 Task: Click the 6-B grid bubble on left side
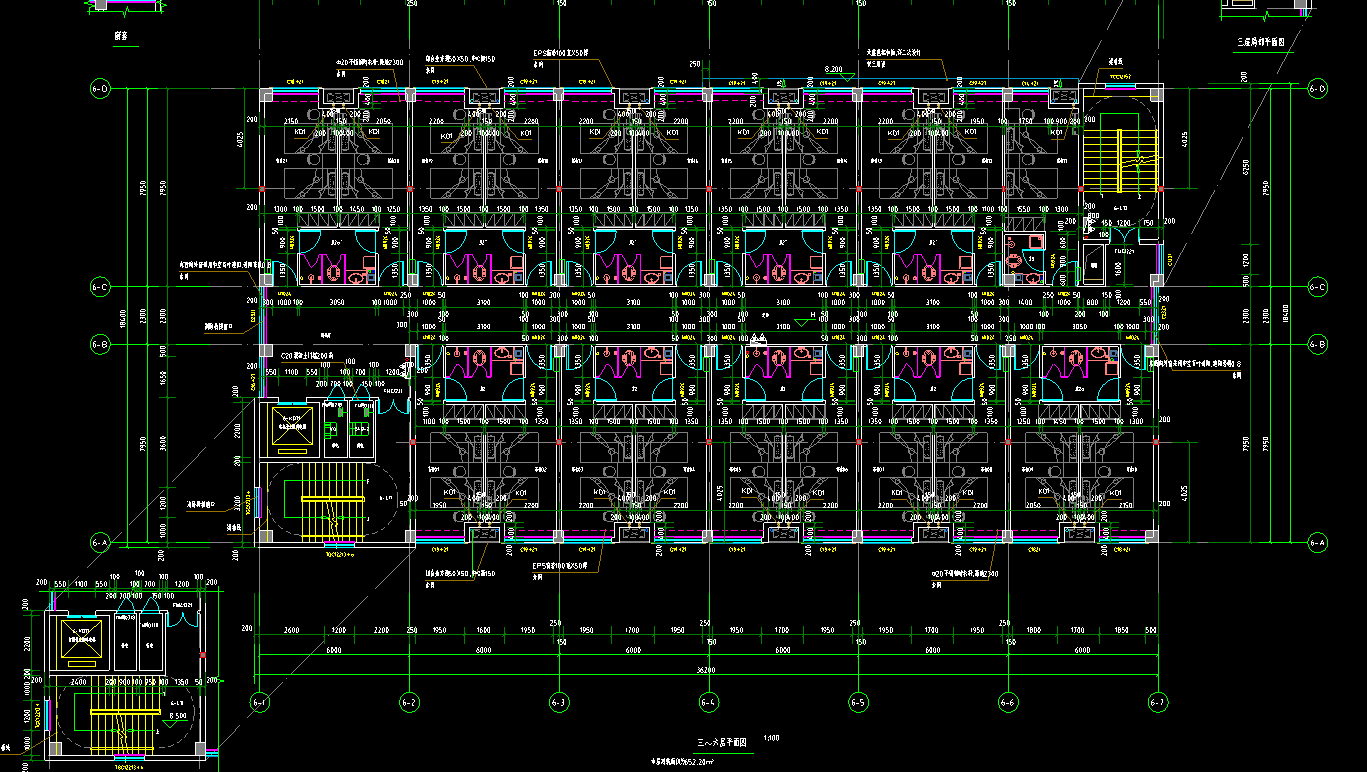pyautogui.click(x=99, y=345)
